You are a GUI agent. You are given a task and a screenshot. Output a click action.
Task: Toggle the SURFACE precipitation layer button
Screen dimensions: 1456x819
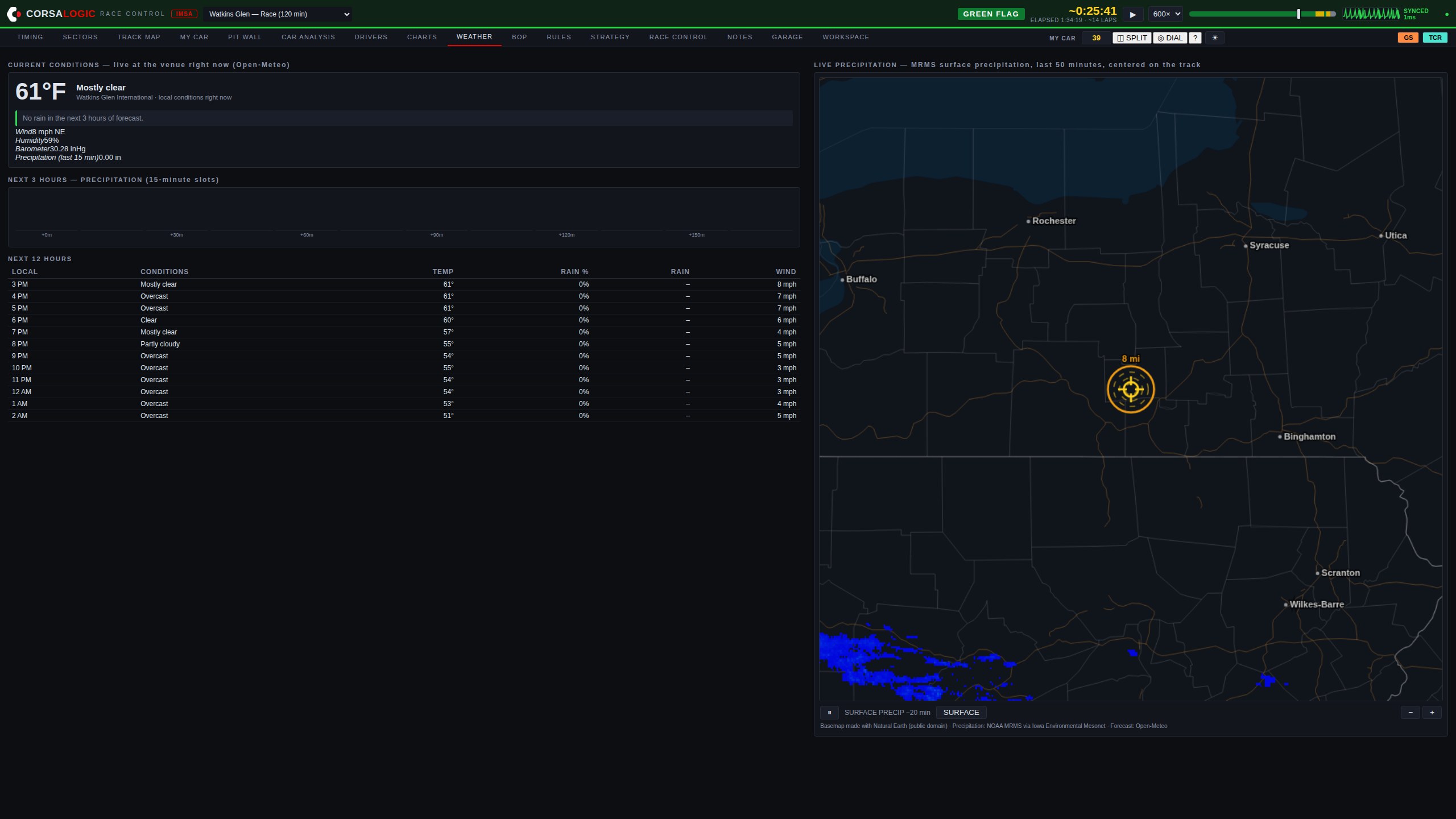coord(961,713)
